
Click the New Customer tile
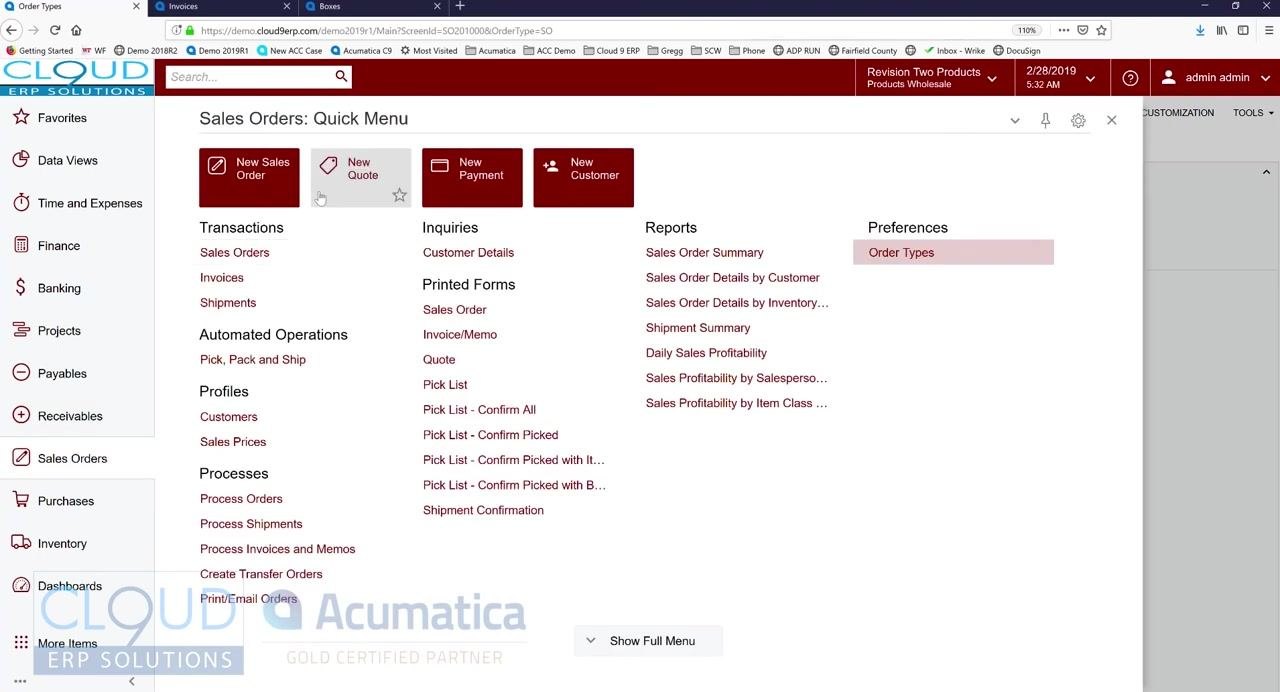(x=583, y=178)
